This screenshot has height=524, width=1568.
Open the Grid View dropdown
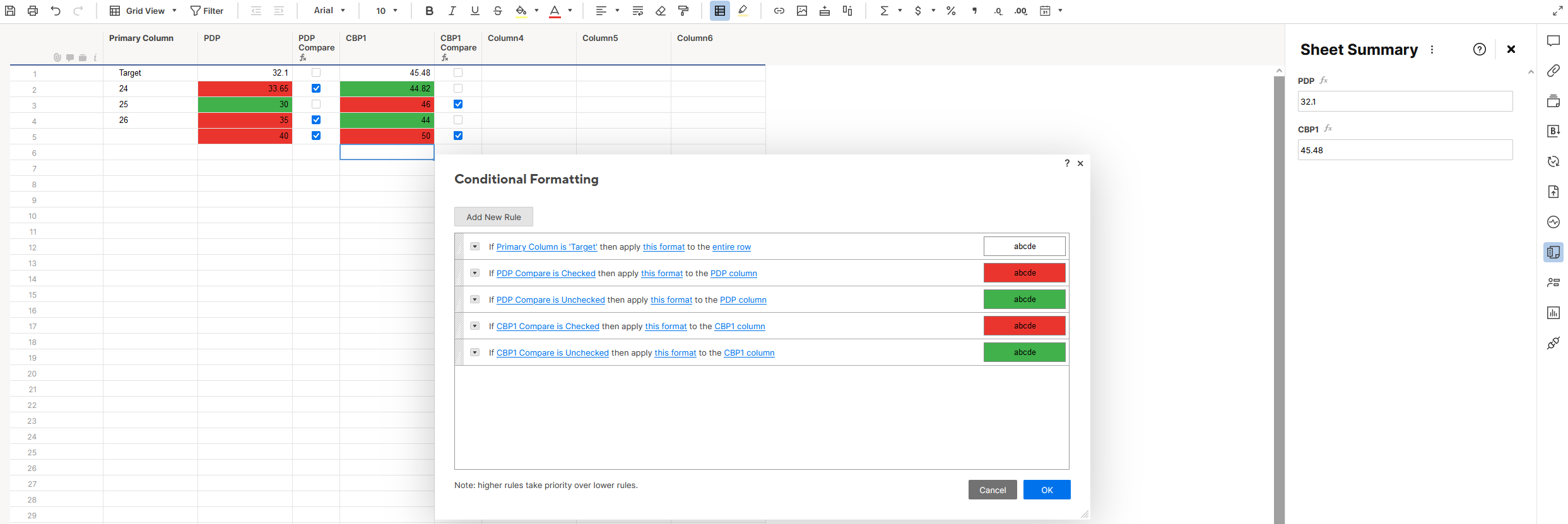pyautogui.click(x=143, y=11)
